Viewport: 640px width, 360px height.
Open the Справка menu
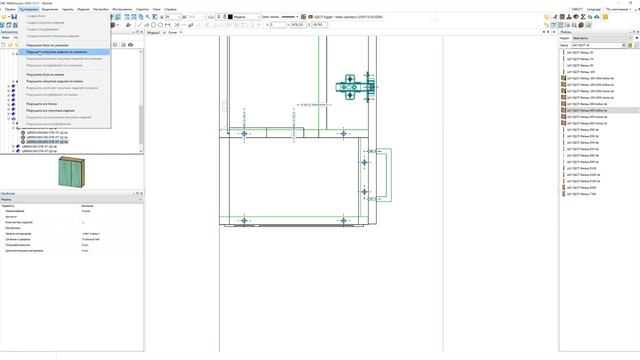click(x=170, y=9)
